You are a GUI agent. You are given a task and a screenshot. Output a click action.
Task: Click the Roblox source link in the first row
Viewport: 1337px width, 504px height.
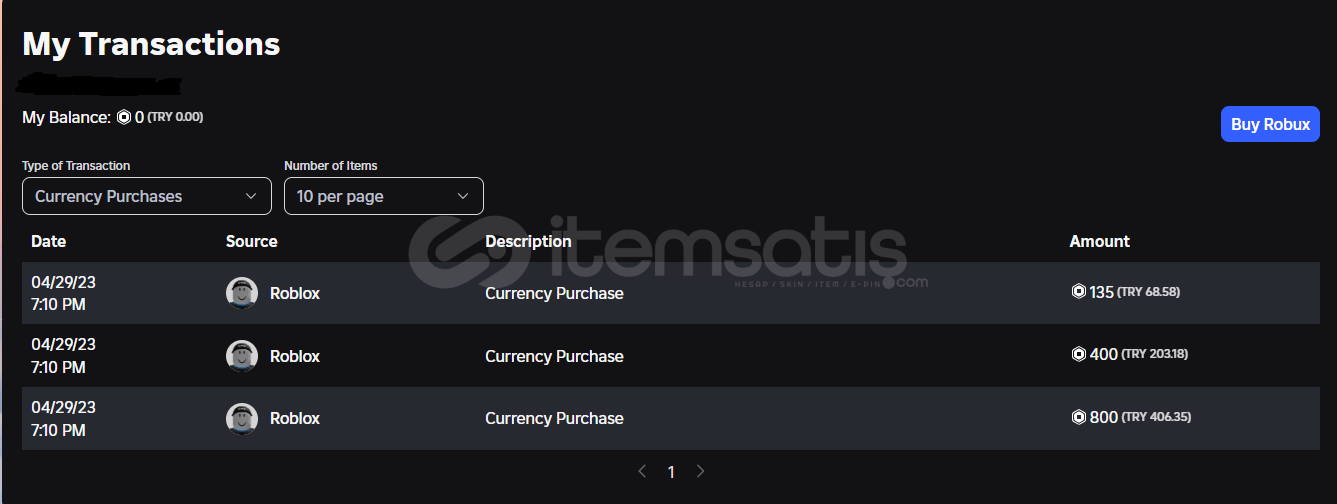(x=295, y=293)
